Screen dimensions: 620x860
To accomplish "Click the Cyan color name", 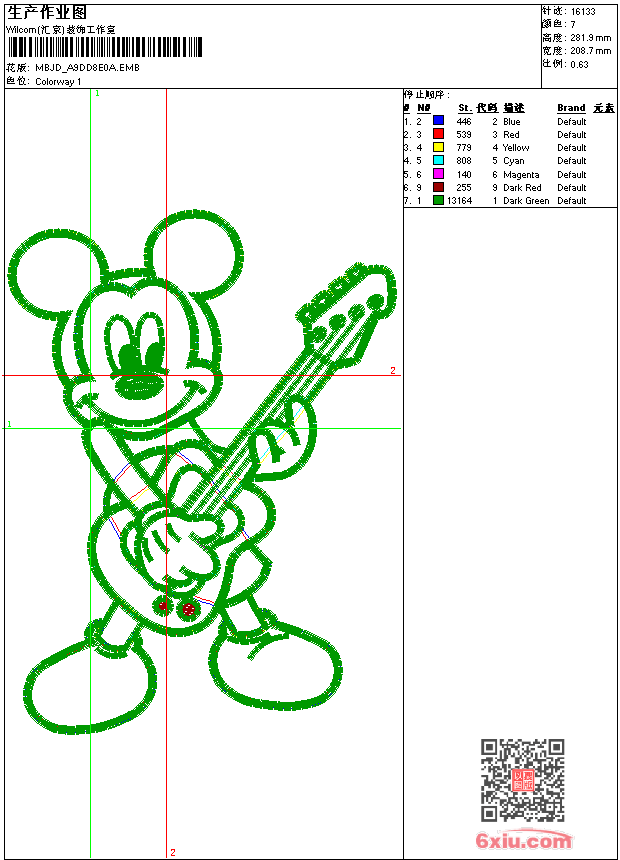I will coord(514,161).
